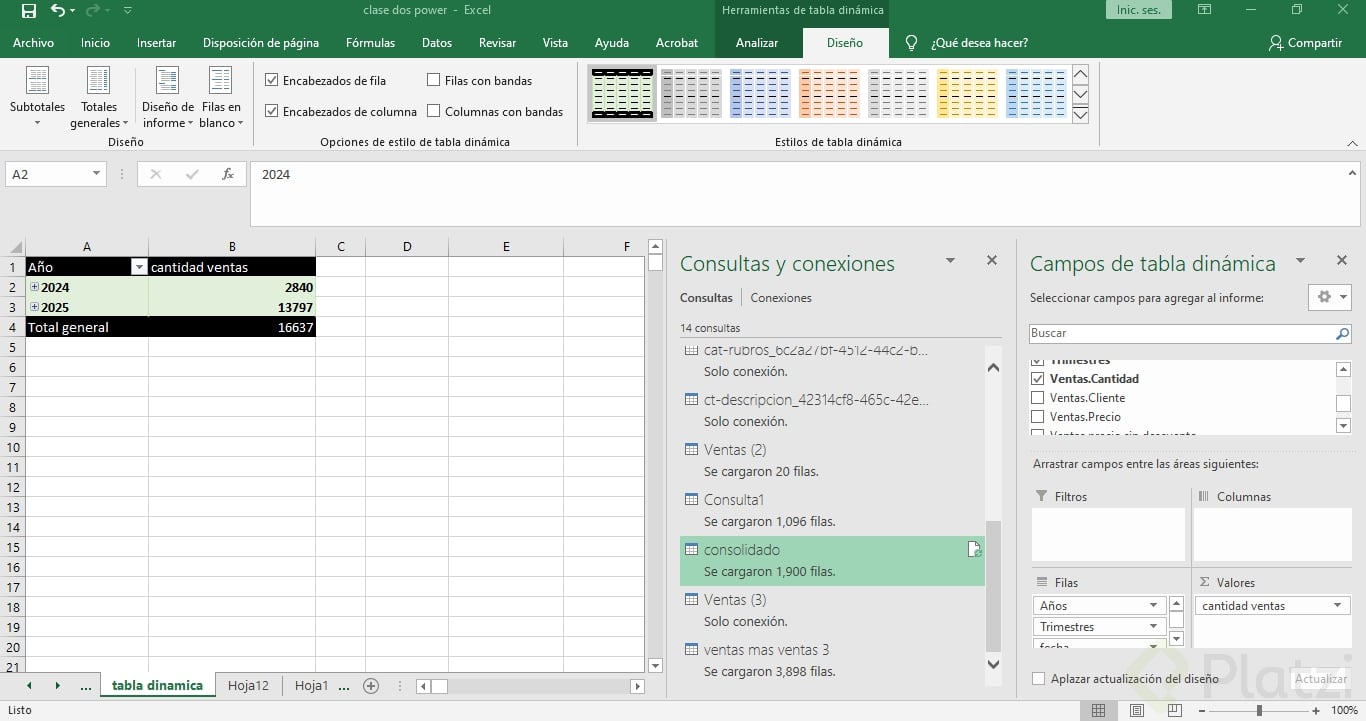
Task: Click the add new sheet plus icon
Action: click(x=371, y=686)
